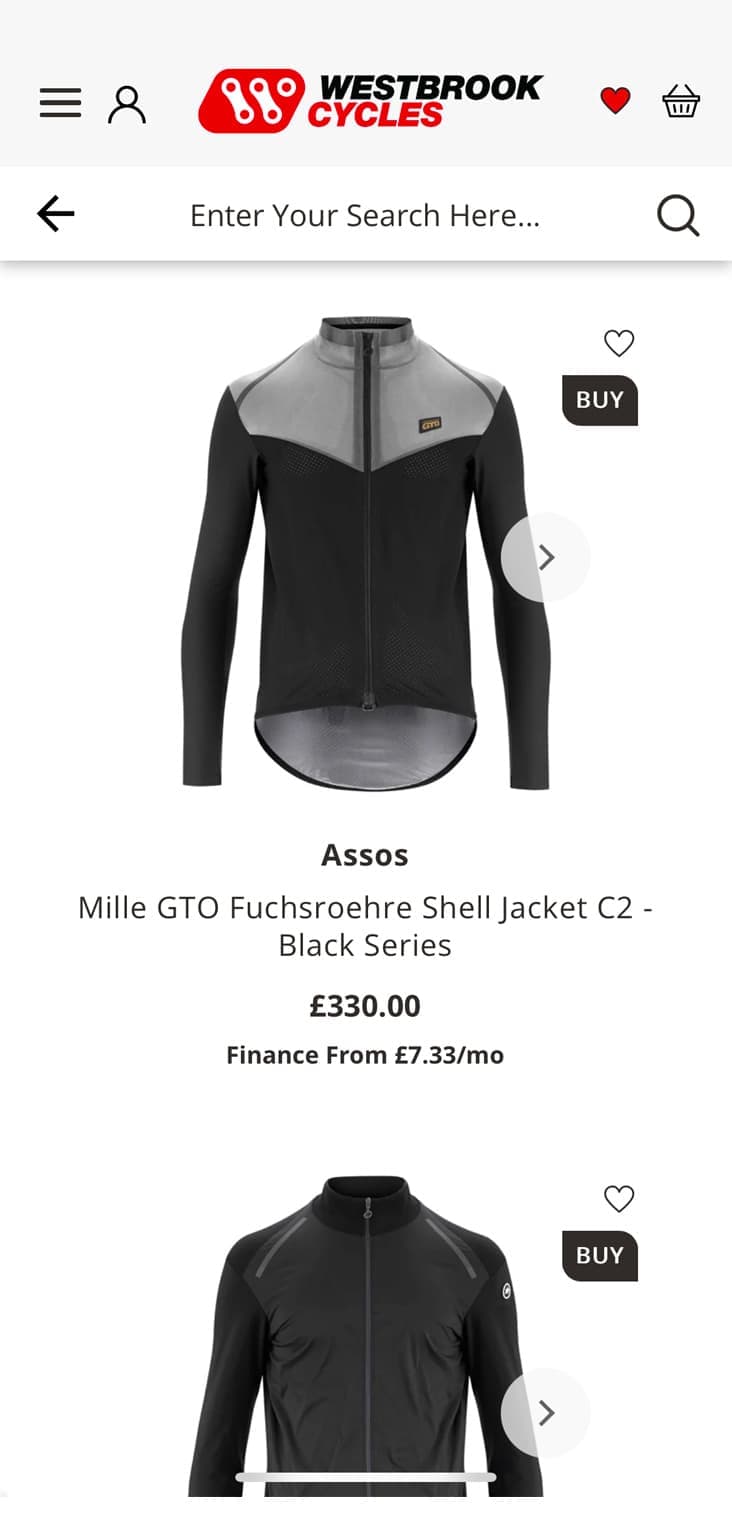
Task: Open the user account icon
Action: [127, 104]
